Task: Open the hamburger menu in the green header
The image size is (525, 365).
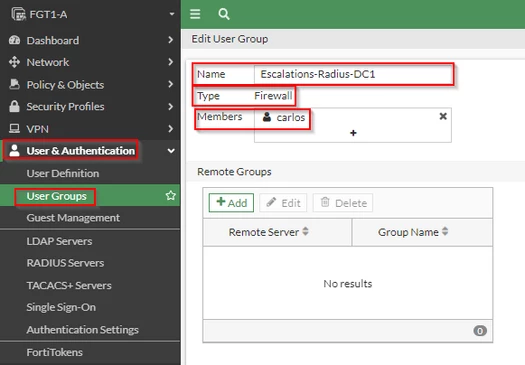Action: 195,14
